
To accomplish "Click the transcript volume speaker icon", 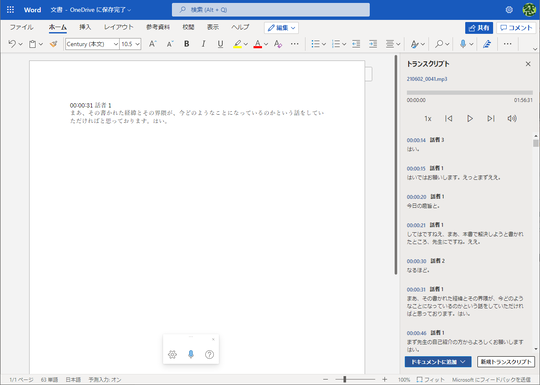I will (512, 118).
